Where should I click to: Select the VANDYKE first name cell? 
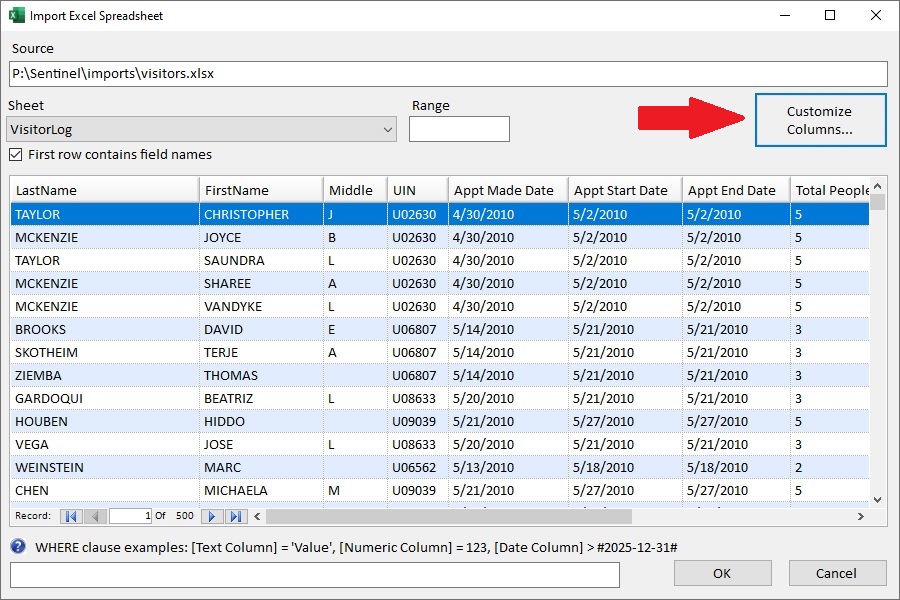click(x=261, y=306)
